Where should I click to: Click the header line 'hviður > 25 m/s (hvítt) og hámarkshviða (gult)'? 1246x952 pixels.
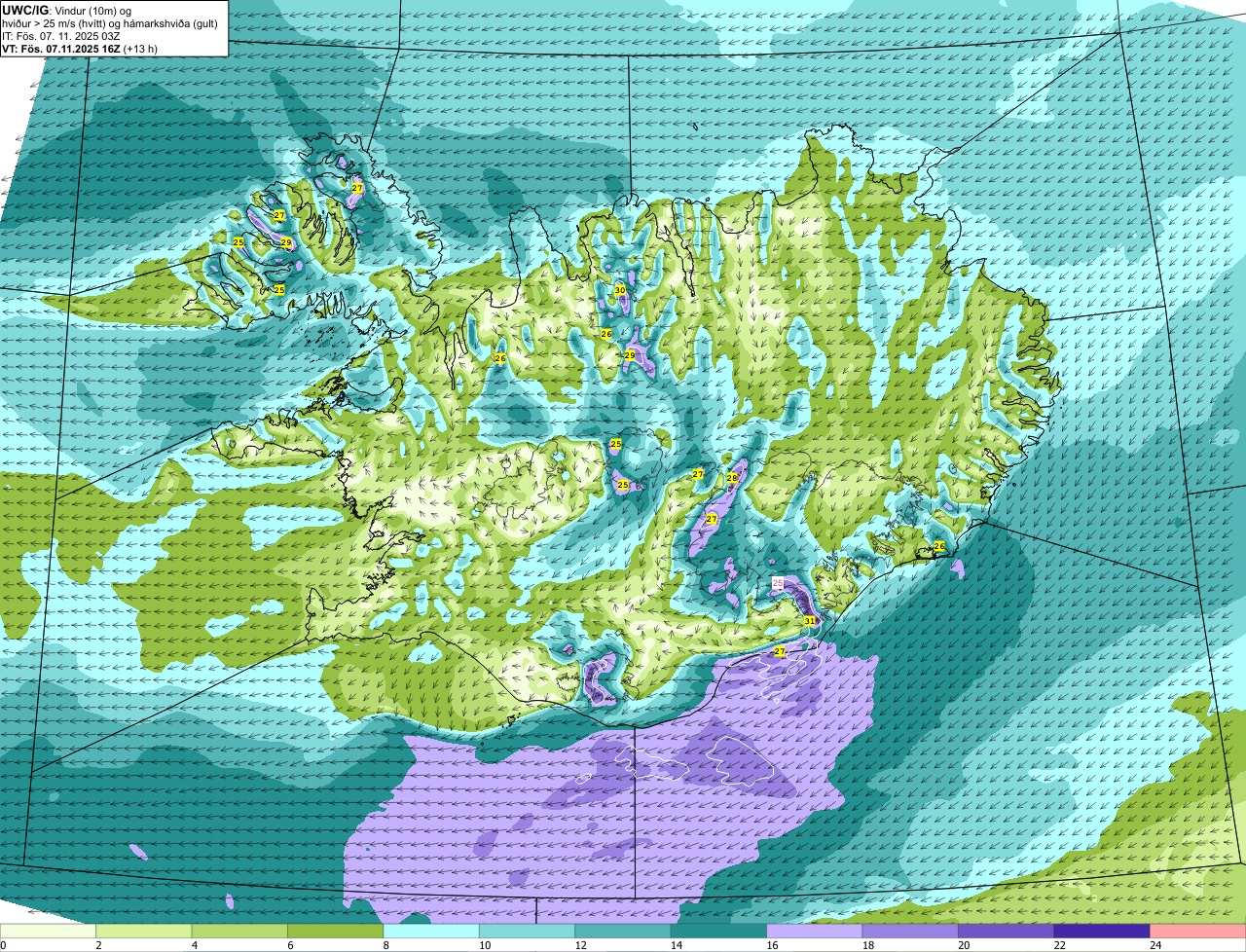(x=110, y=22)
